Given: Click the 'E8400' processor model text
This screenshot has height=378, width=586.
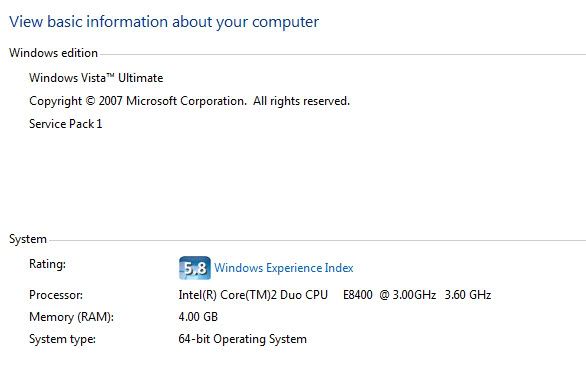Looking at the screenshot, I should [358, 295].
